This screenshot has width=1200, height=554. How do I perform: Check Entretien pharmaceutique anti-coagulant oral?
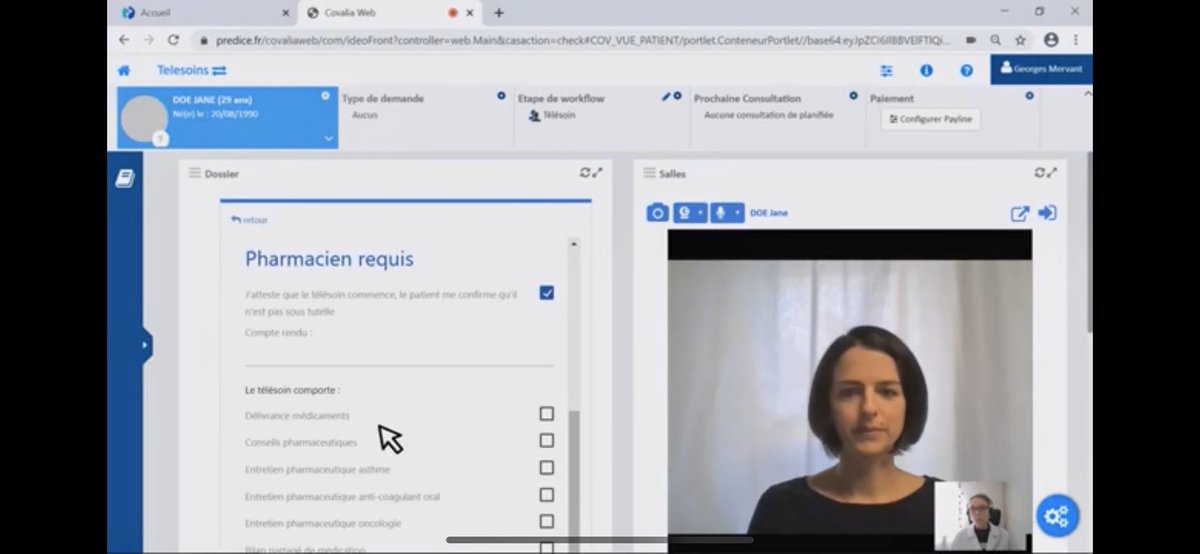[x=547, y=495]
